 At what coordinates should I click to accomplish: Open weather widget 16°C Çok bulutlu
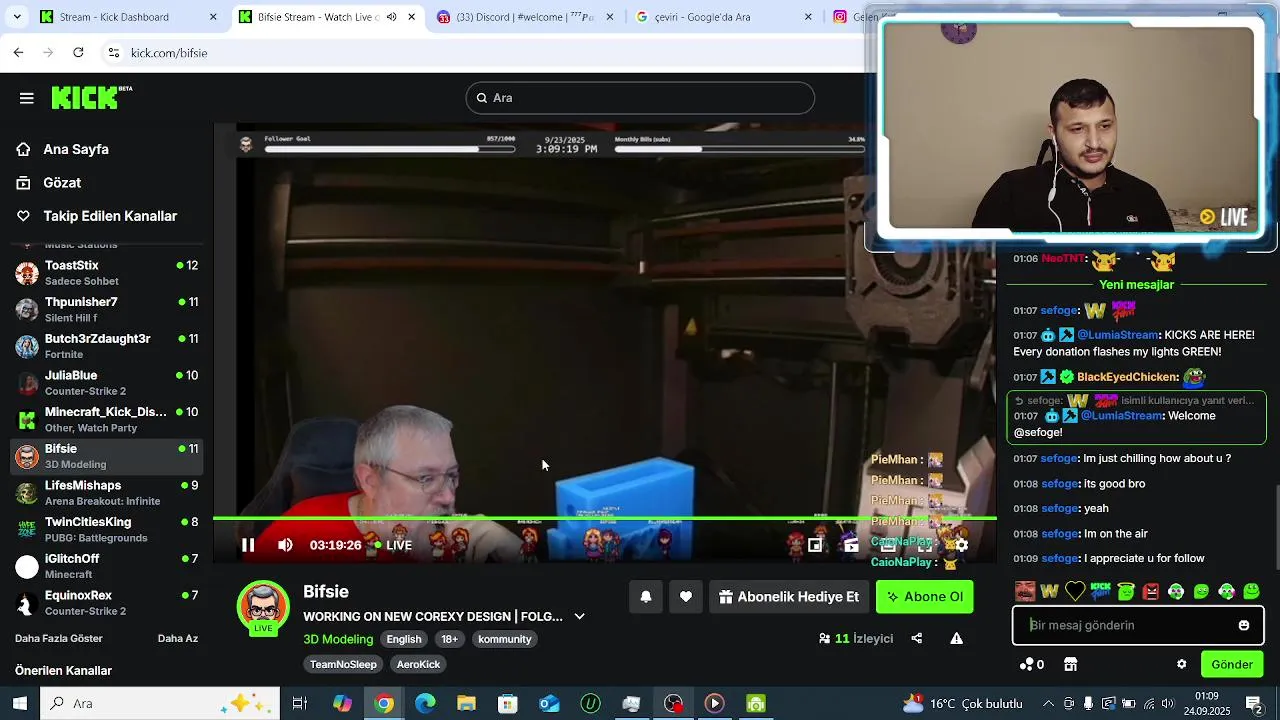click(962, 703)
